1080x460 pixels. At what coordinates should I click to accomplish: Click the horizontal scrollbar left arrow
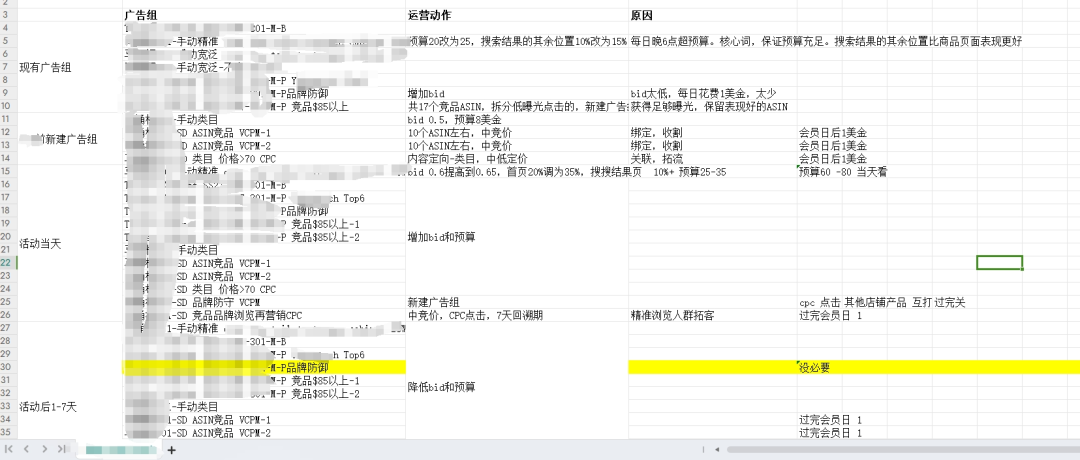click(718, 450)
